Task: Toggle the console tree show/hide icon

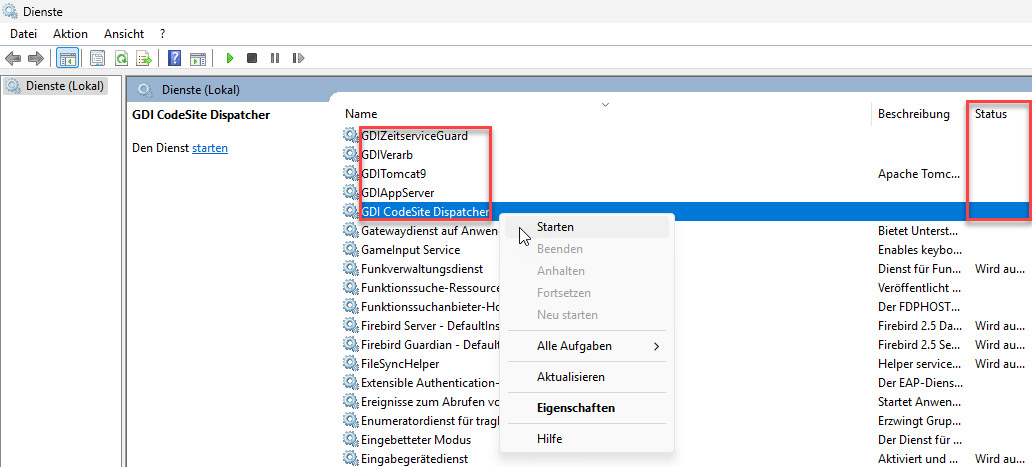Action: pos(66,59)
